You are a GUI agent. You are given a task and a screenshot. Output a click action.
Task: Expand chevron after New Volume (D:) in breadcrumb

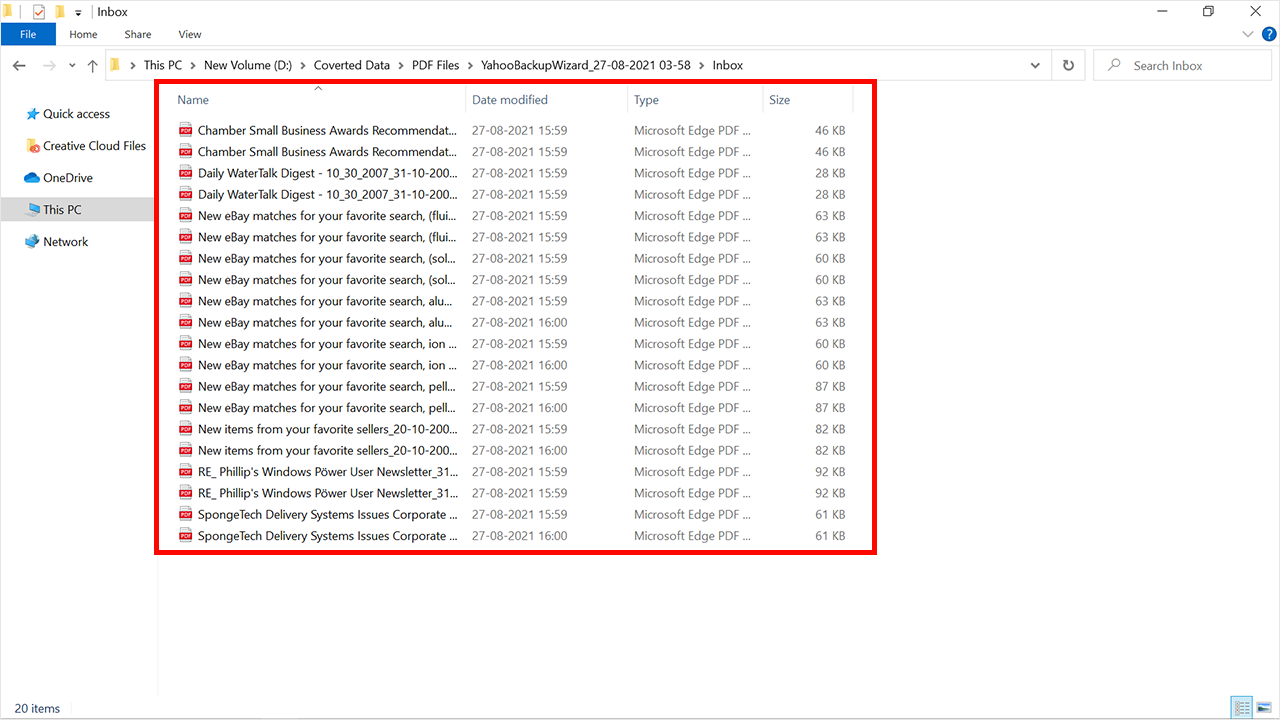click(303, 65)
